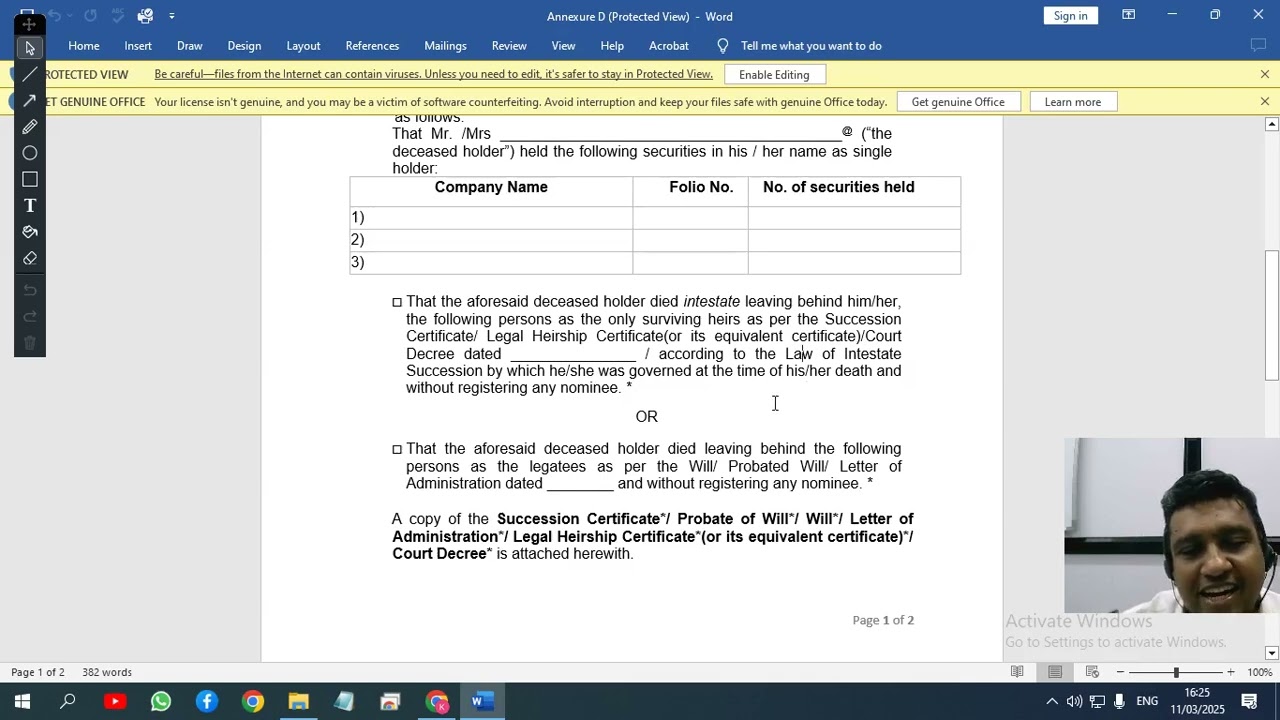The width and height of the screenshot is (1280, 720).
Task: Select the straight line annotation tool
Action: tap(30, 74)
